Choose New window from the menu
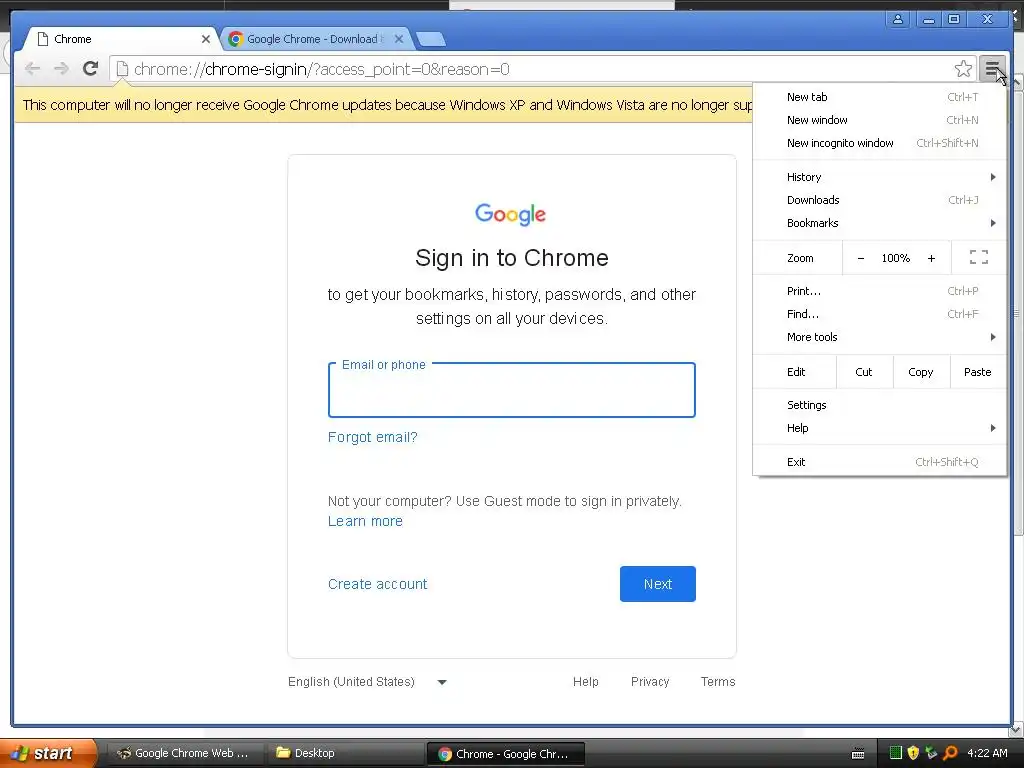This screenshot has width=1024, height=768. [x=879, y=120]
